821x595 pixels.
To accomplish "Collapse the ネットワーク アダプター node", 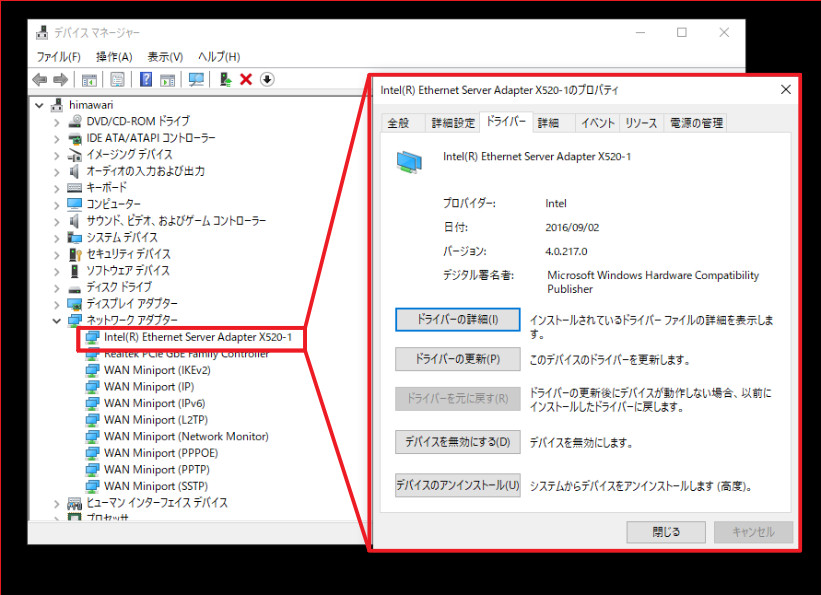I will (57, 320).
